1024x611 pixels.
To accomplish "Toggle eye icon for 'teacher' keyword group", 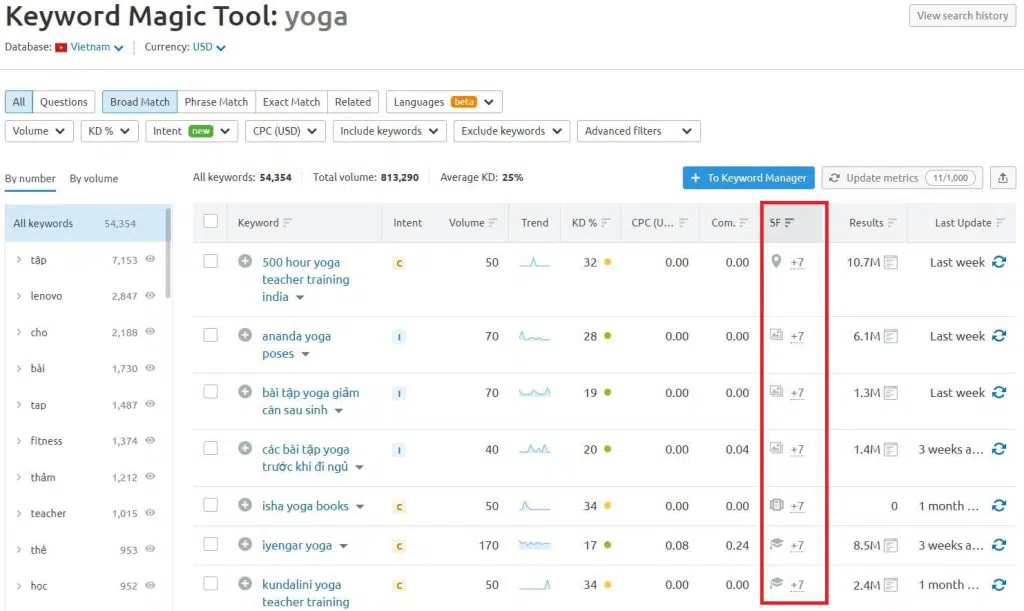I will click(150, 512).
